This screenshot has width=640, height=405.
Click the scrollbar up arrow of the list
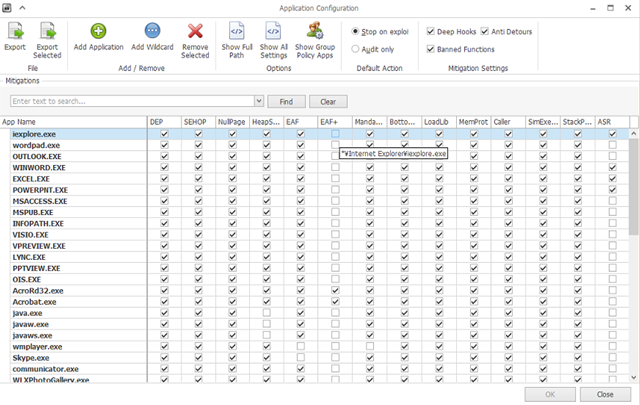(633, 134)
